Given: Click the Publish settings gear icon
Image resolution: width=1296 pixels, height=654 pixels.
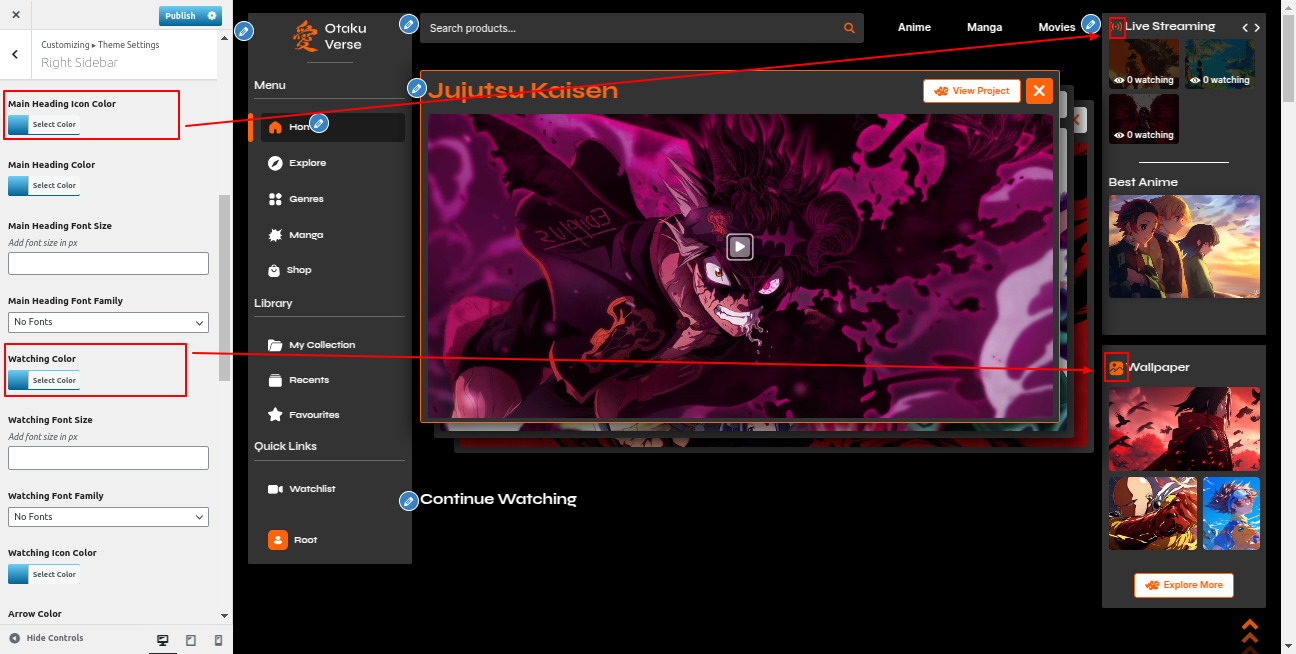Looking at the screenshot, I should coord(212,16).
